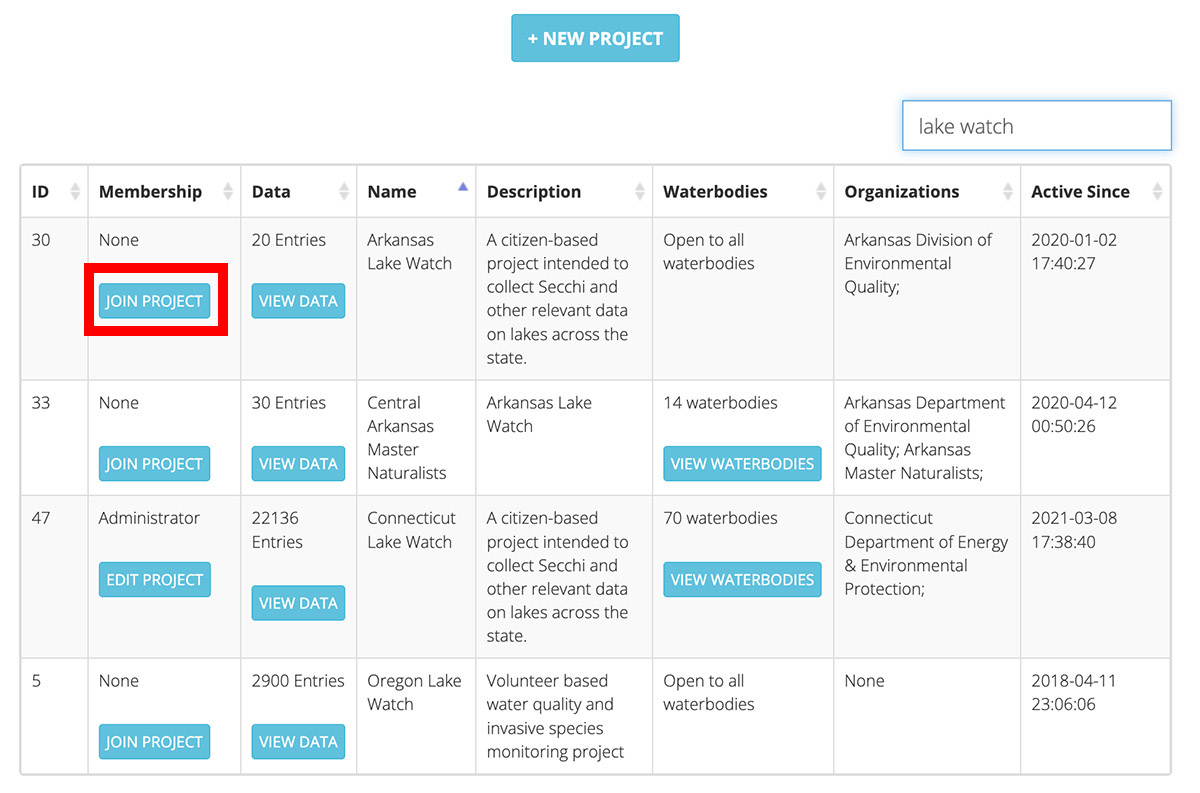Viewport: 1200px width, 793px height.
Task: Sort by the Data column arrows
Action: tap(343, 192)
